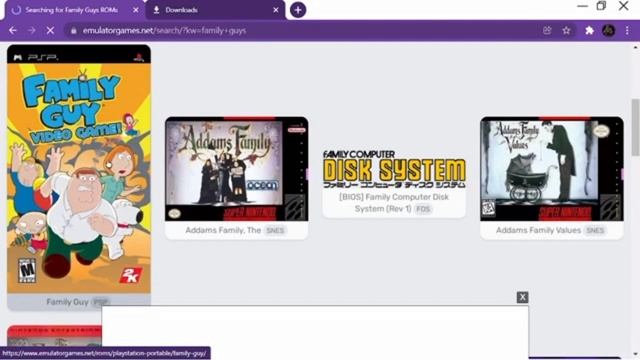Image resolution: width=640 pixels, height=360 pixels.
Task: Select the Searching for Family Guys ROMs tab
Action: click(75, 10)
